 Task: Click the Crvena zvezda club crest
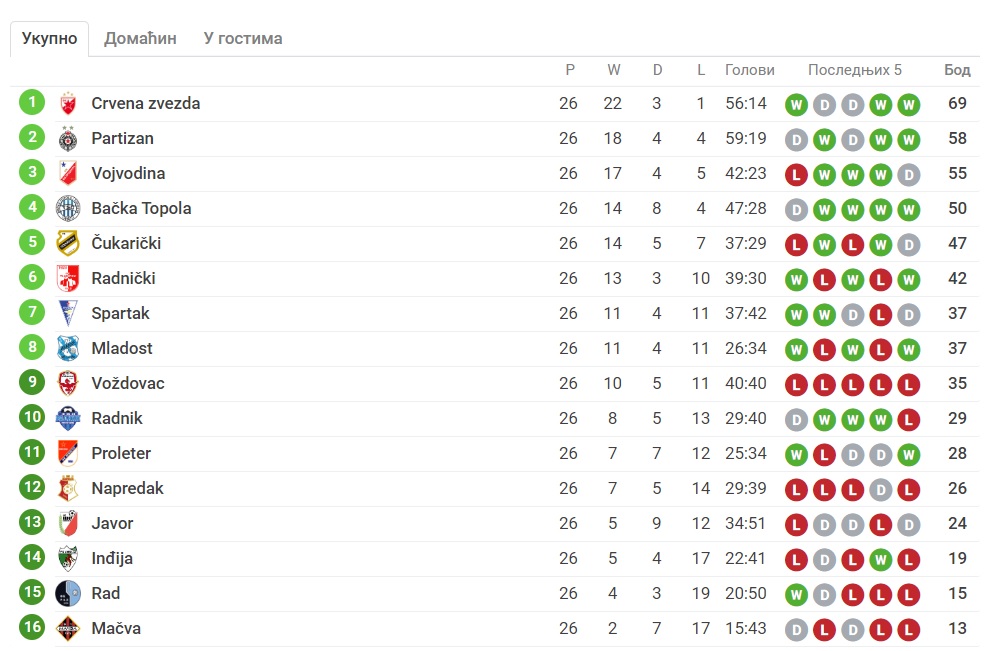pos(68,103)
